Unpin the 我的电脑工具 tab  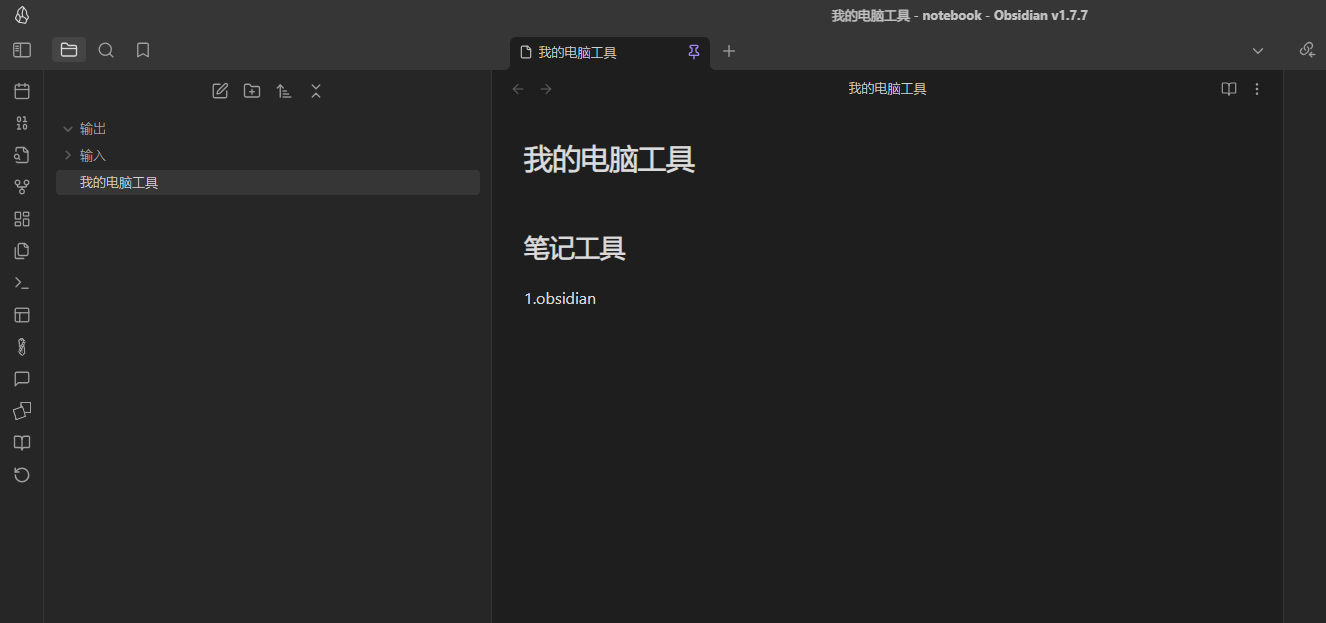pos(694,52)
